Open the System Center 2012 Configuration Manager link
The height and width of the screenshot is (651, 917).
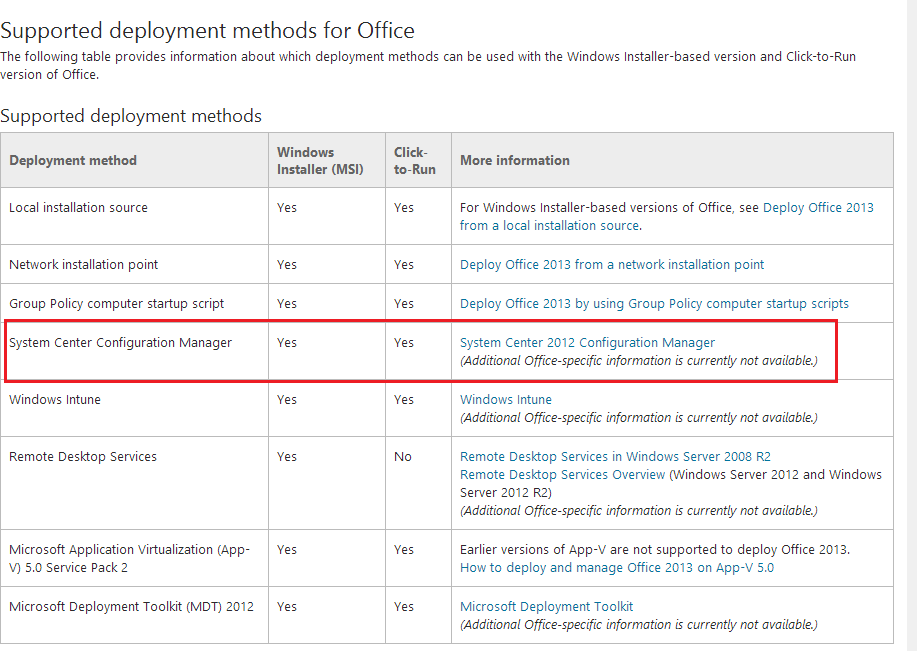pyautogui.click(x=587, y=343)
